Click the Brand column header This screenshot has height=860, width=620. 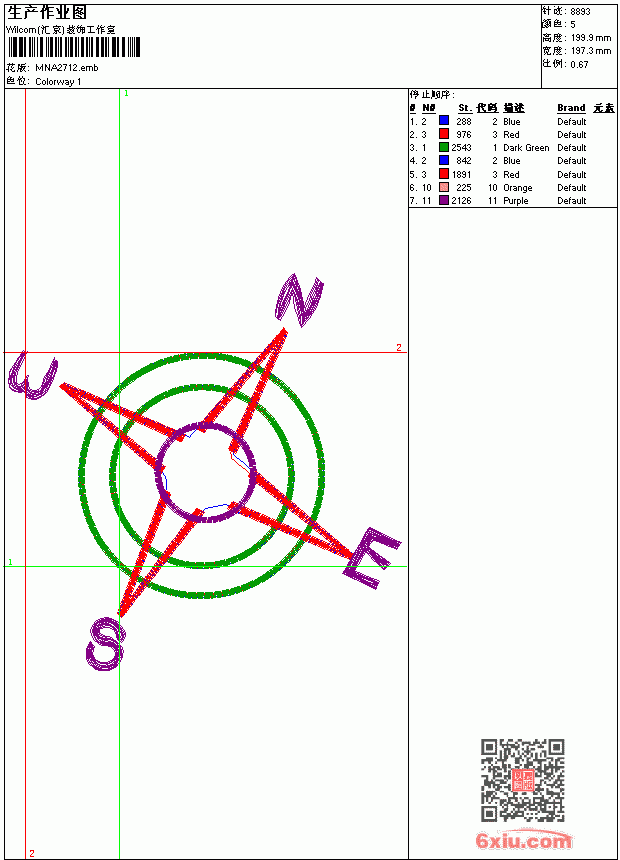[x=571, y=108]
